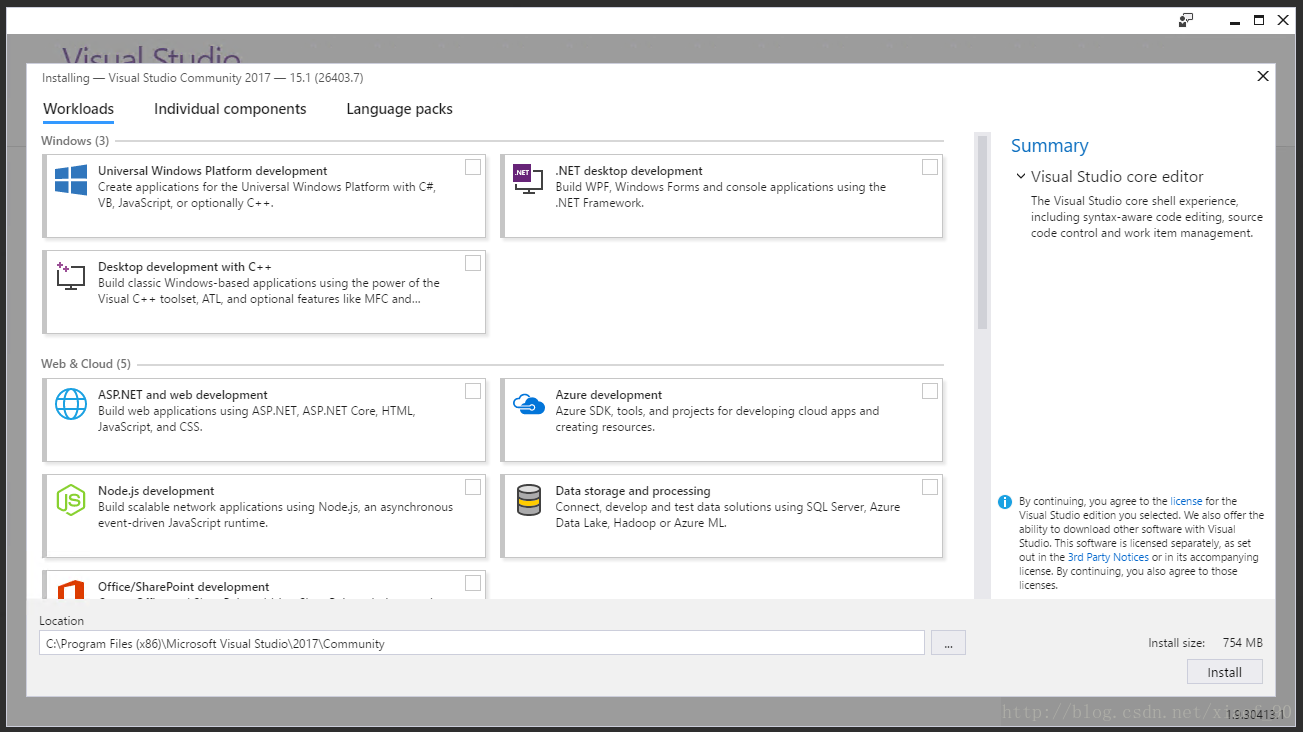Click the Azure development card title
This screenshot has width=1303, height=732.
point(609,395)
